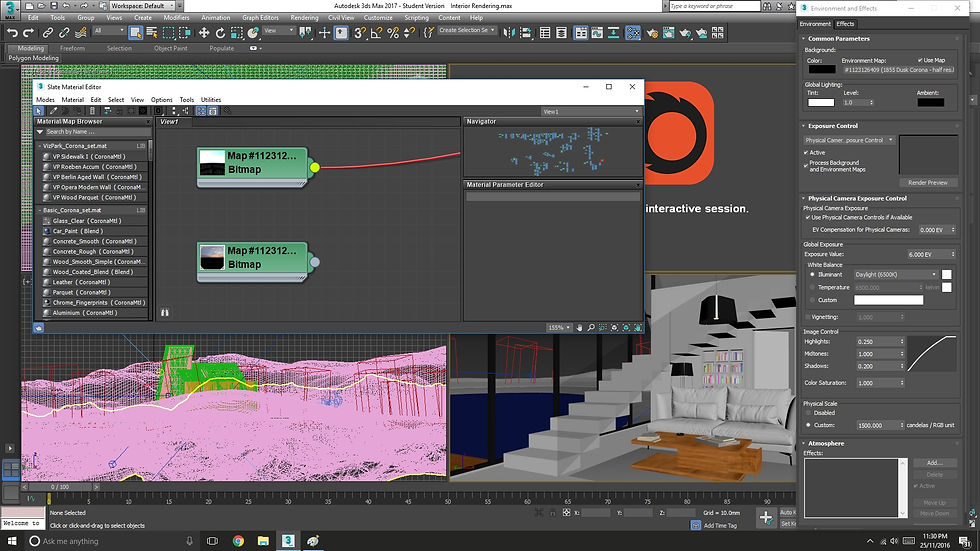Toggle 3D Snaps in main toolbar

click(x=359, y=32)
